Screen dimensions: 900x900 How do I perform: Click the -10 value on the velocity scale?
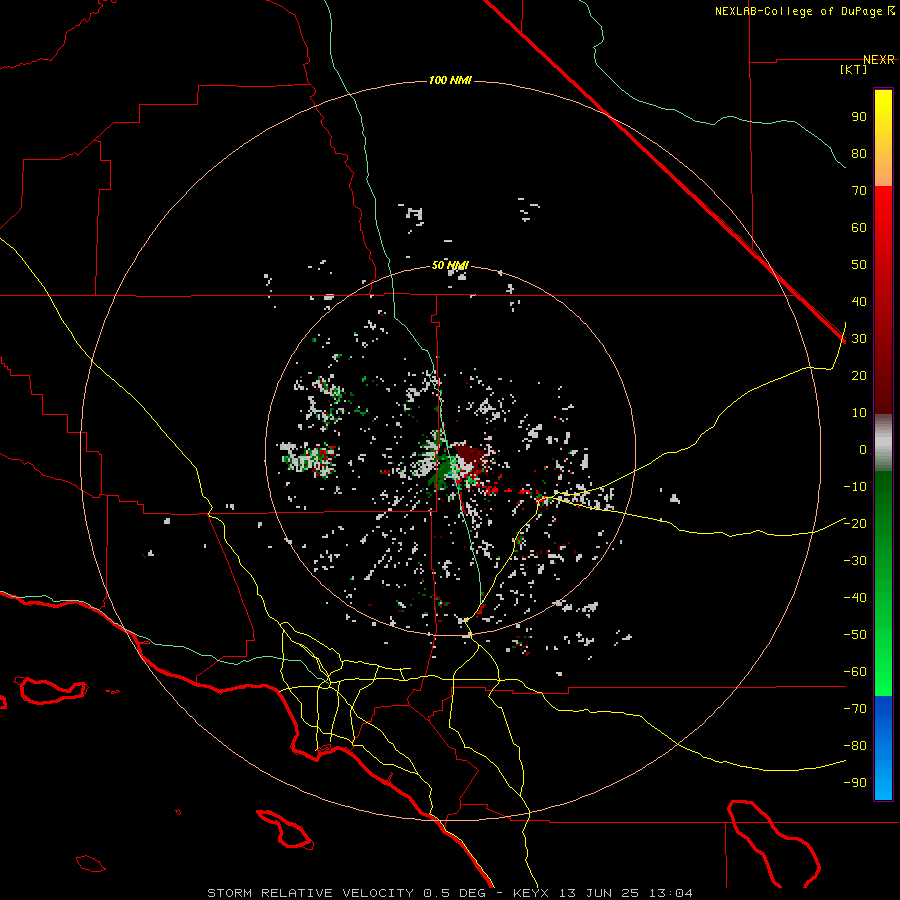pyautogui.click(x=855, y=487)
